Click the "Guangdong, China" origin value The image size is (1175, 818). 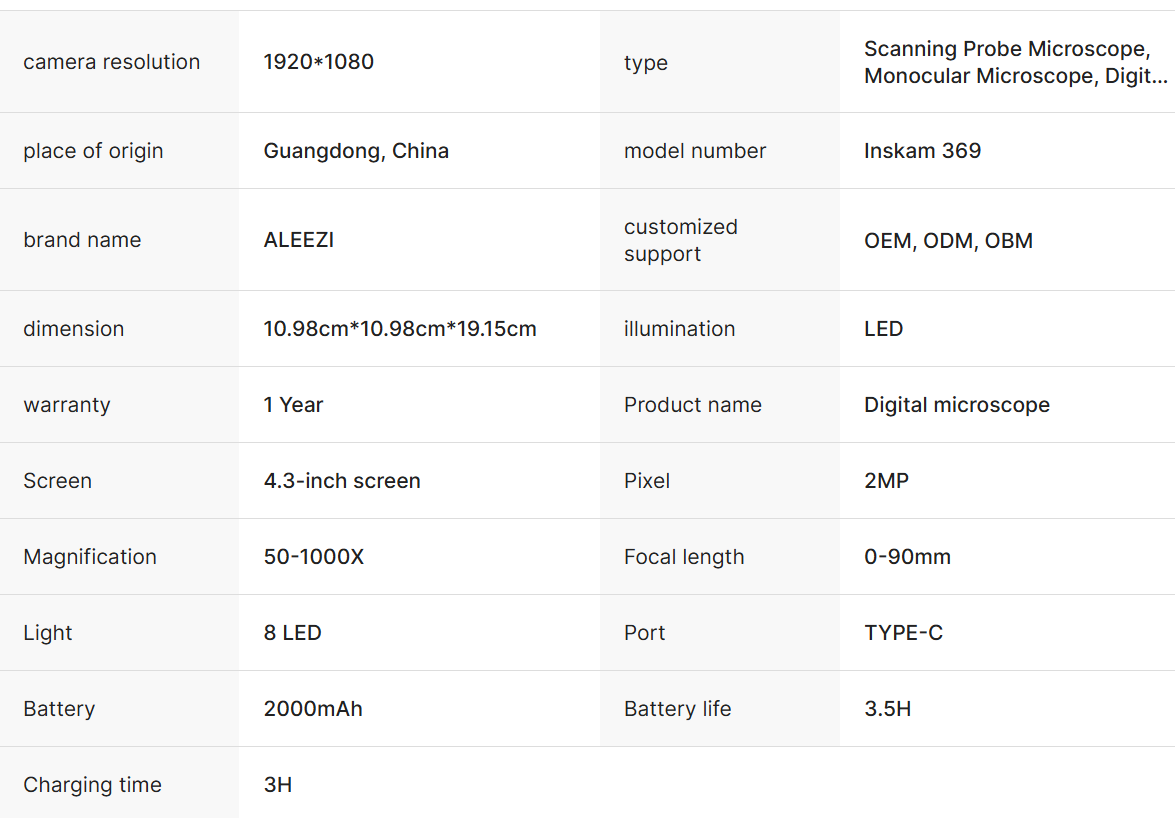[356, 151]
